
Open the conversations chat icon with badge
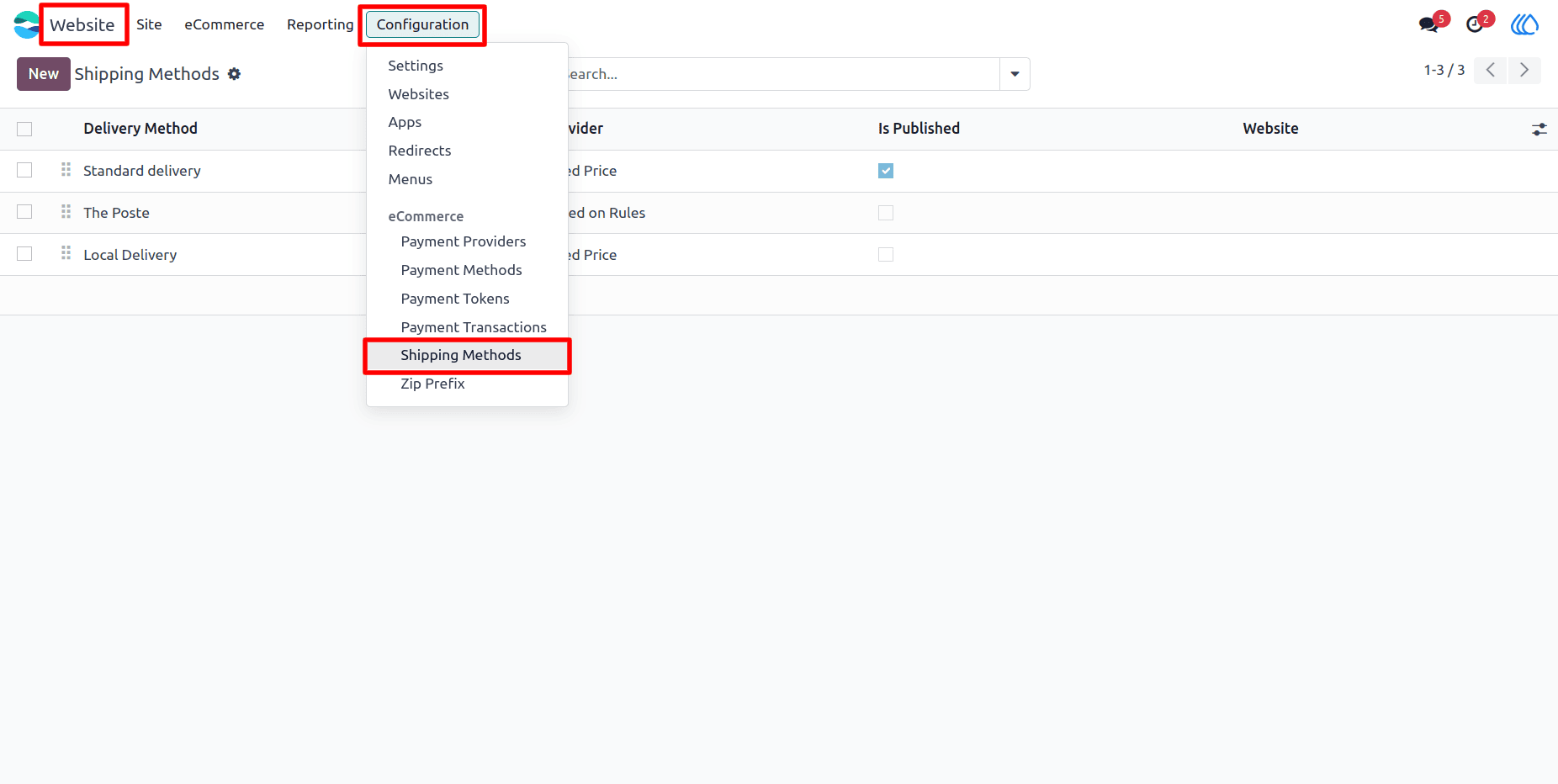point(1428,24)
